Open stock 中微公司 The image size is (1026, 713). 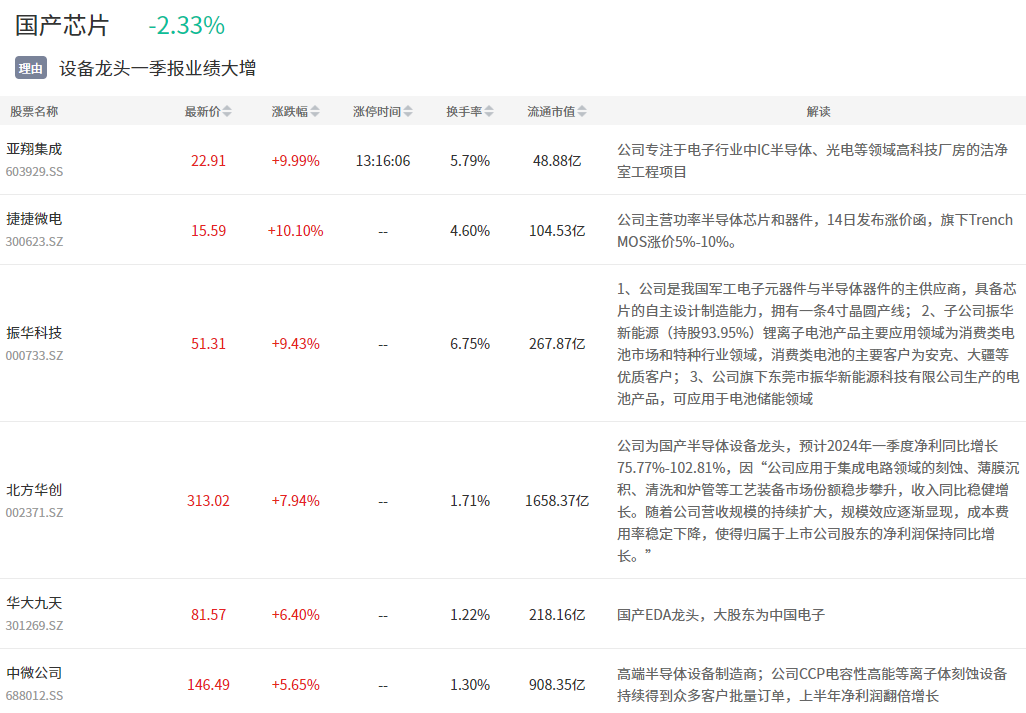point(34,673)
